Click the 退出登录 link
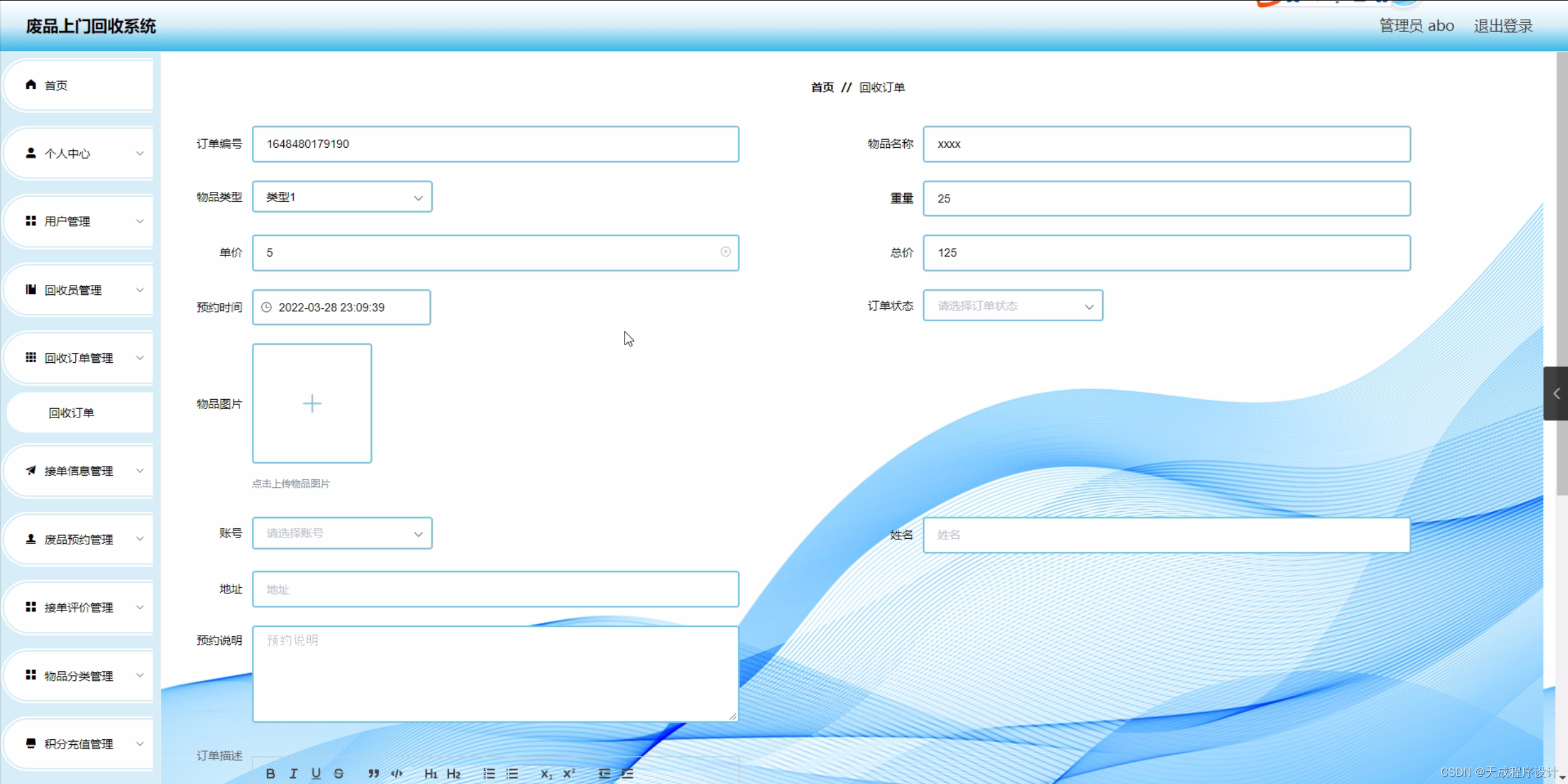 [1502, 26]
